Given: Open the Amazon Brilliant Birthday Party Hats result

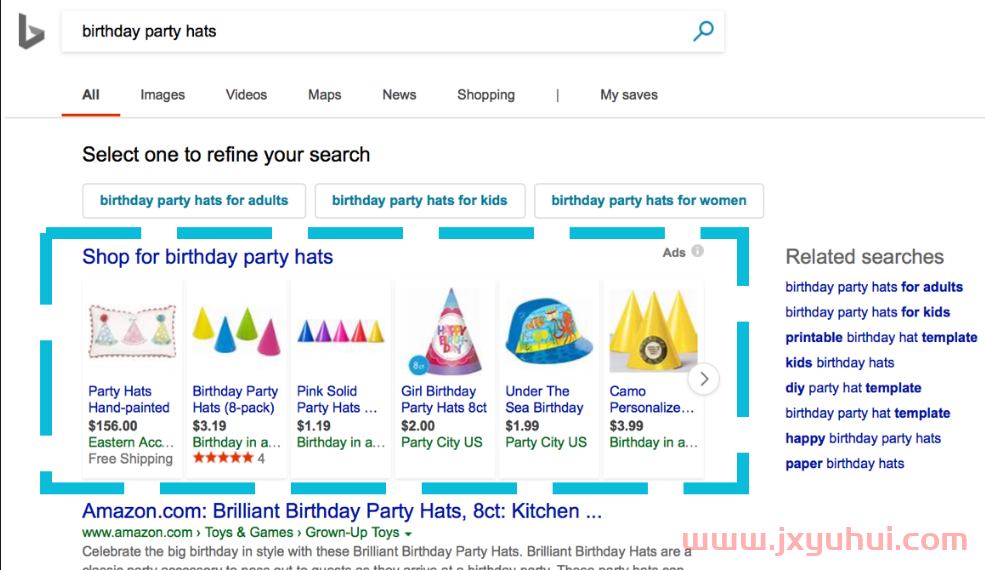Looking at the screenshot, I should [x=342, y=511].
